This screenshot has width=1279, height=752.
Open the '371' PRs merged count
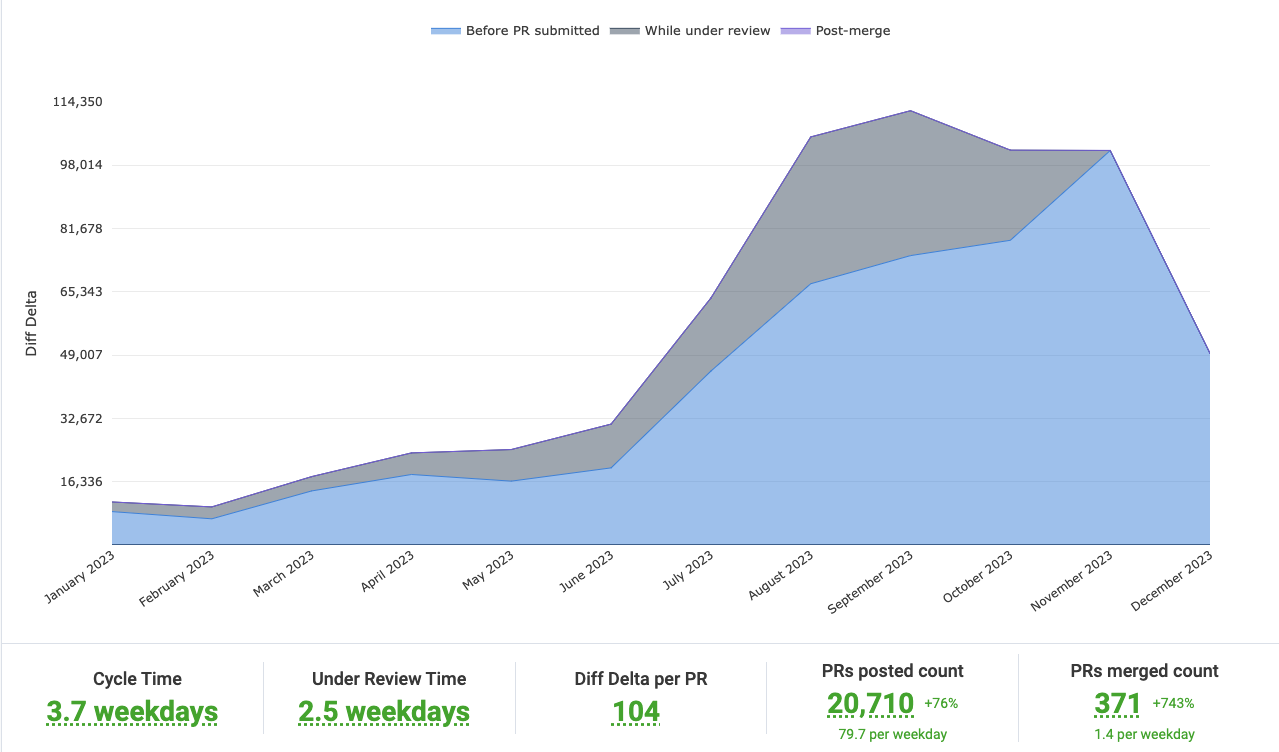click(x=1118, y=704)
